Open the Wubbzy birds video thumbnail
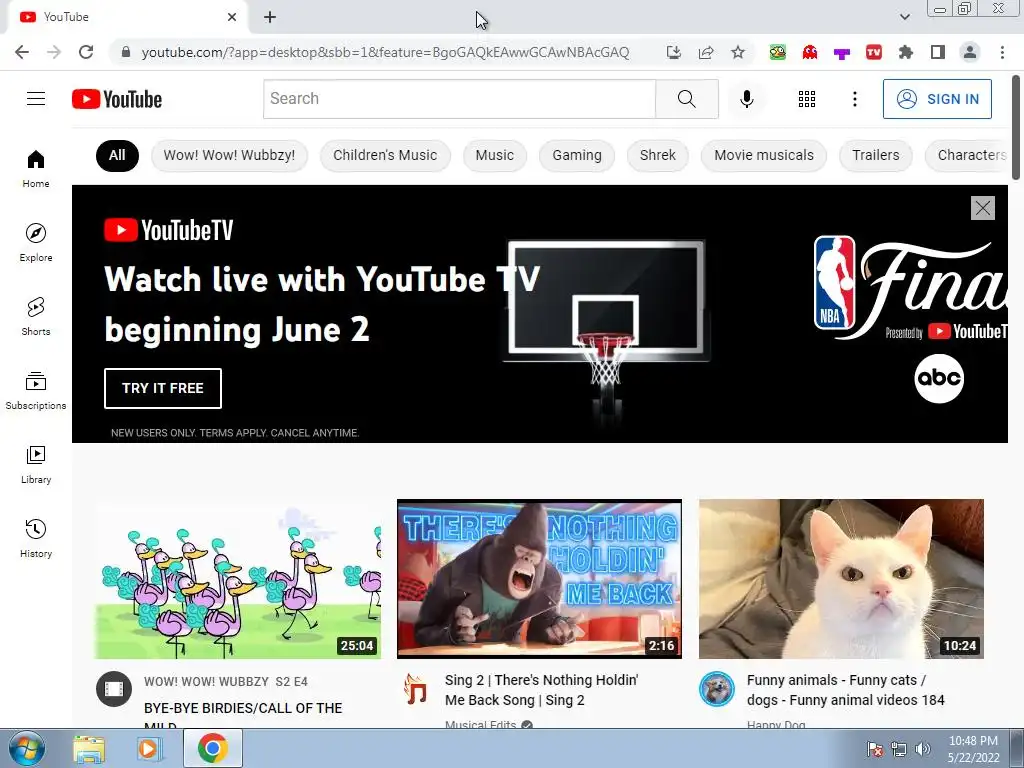This screenshot has height=768, width=1024. tap(238, 579)
